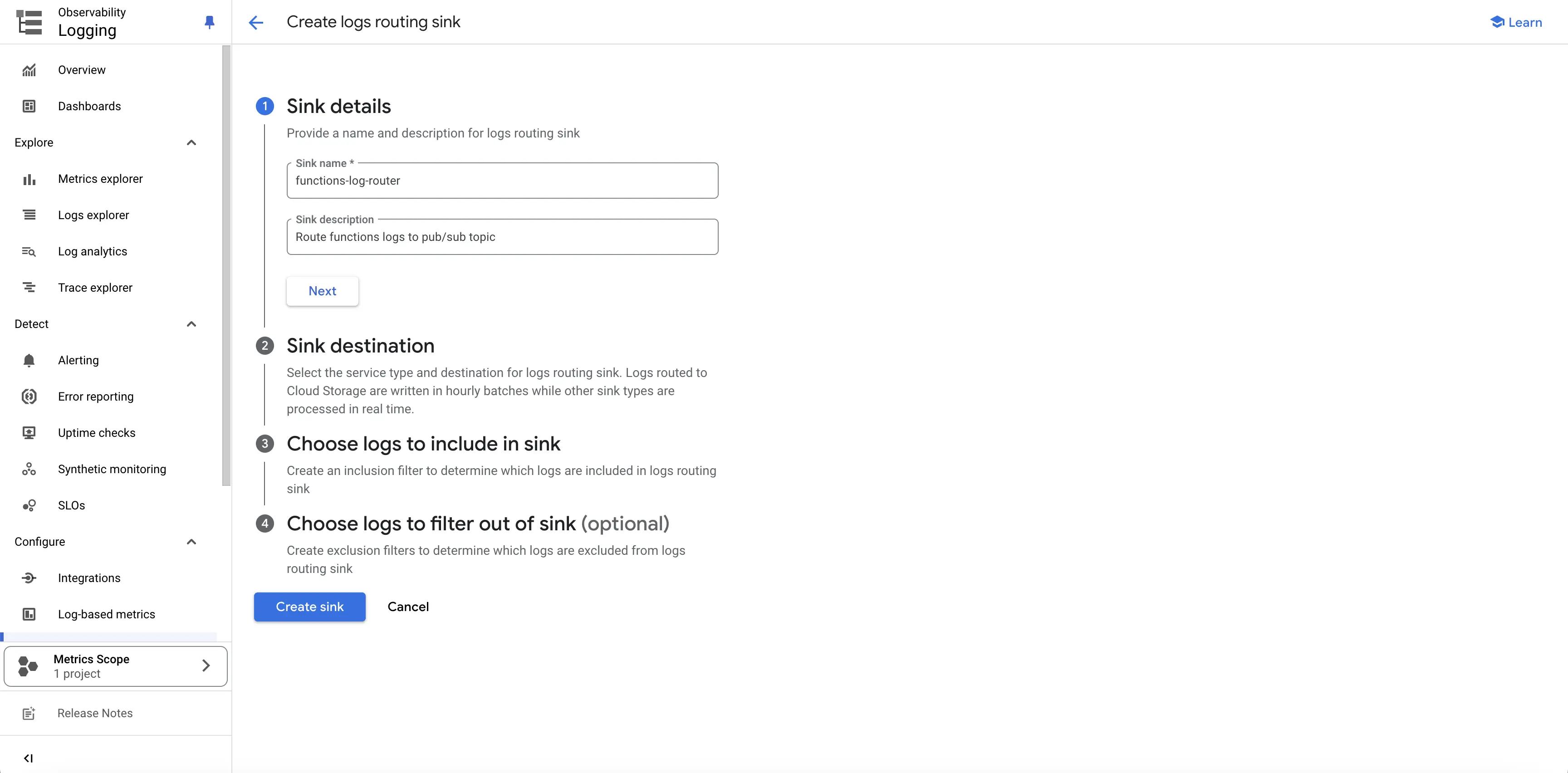Collapse the Configure section chevron

click(x=191, y=542)
